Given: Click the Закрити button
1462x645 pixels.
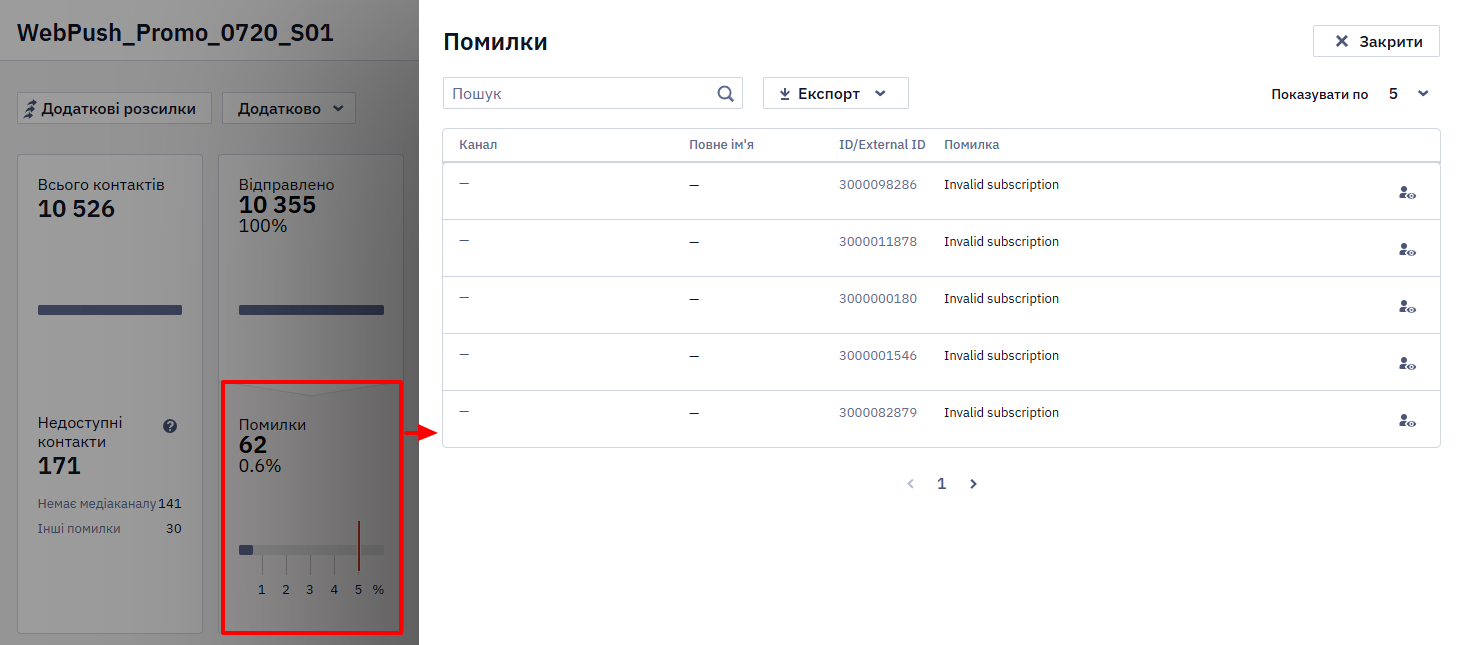Looking at the screenshot, I should [1376, 41].
